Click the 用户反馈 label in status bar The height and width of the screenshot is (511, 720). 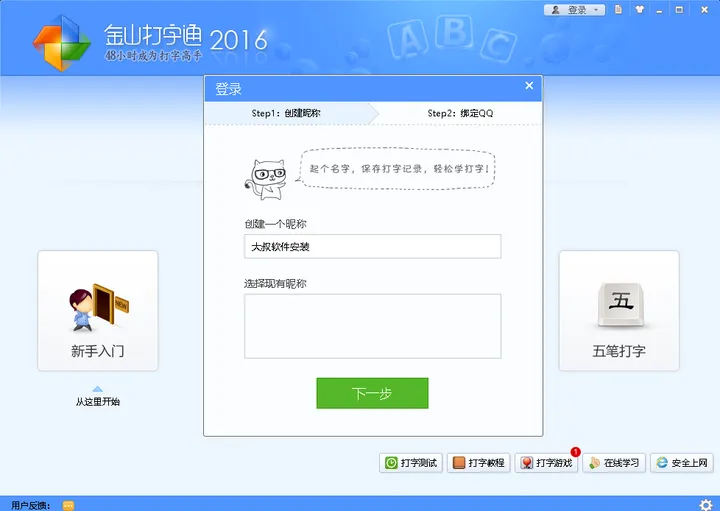click(x=31, y=505)
